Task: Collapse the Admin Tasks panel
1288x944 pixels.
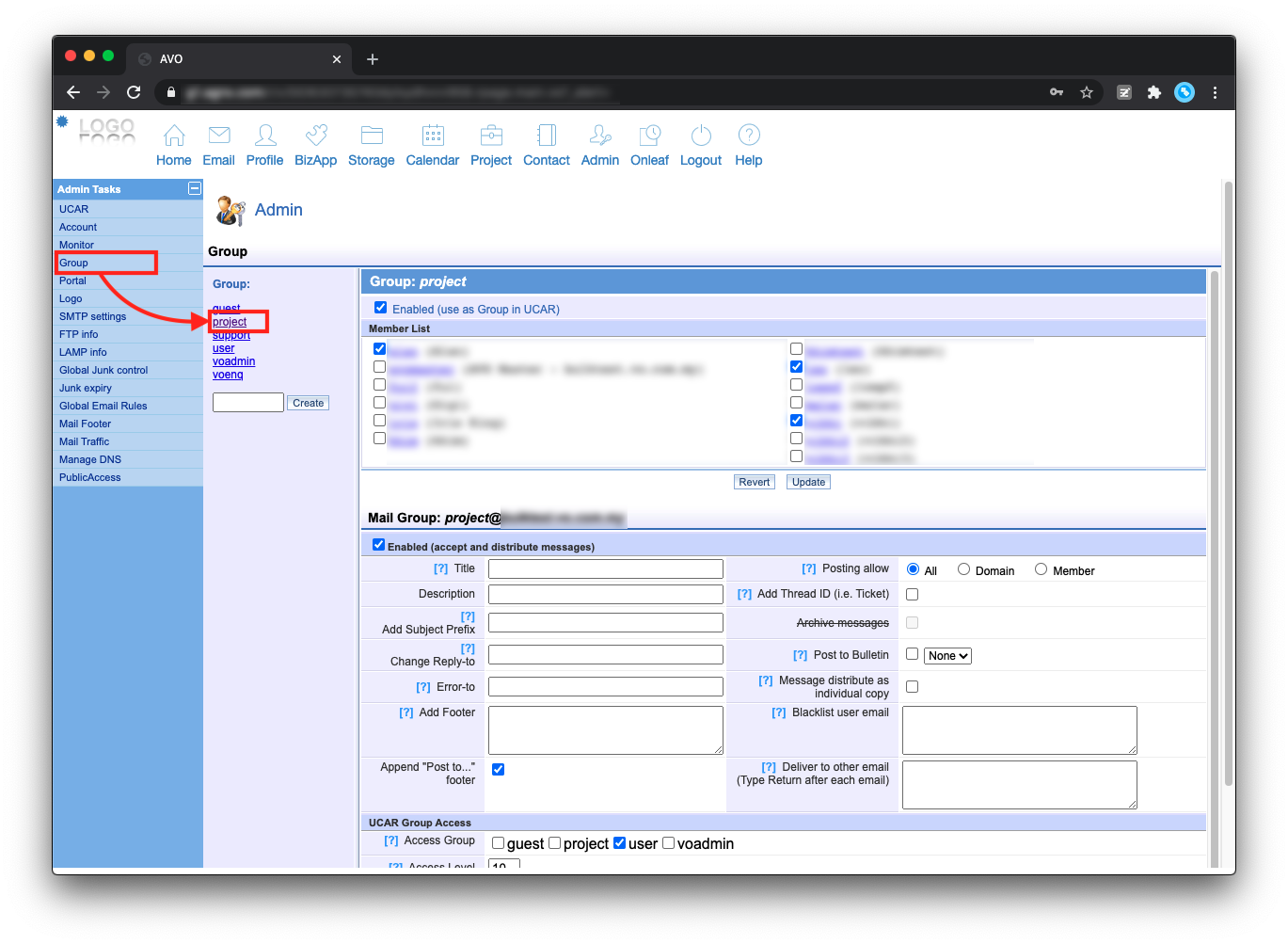Action: pyautogui.click(x=194, y=188)
